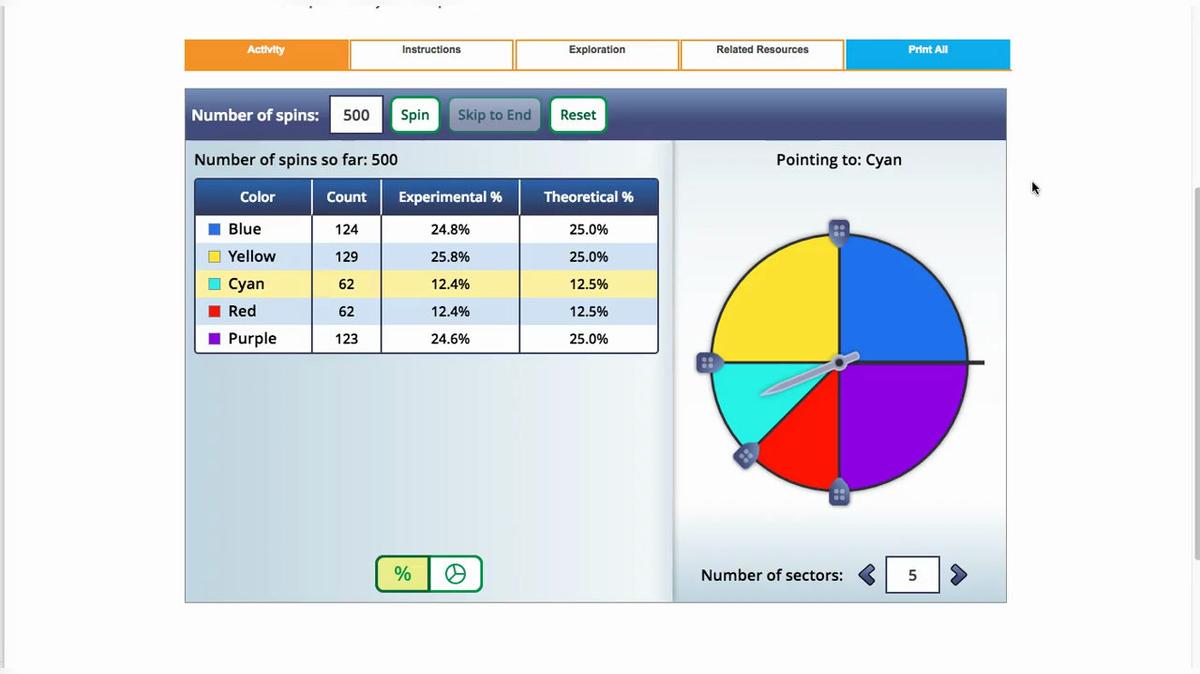Viewport: 1200px width, 674px height.
Task: Select the handle between yellow and cyan sectors
Action: click(707, 363)
